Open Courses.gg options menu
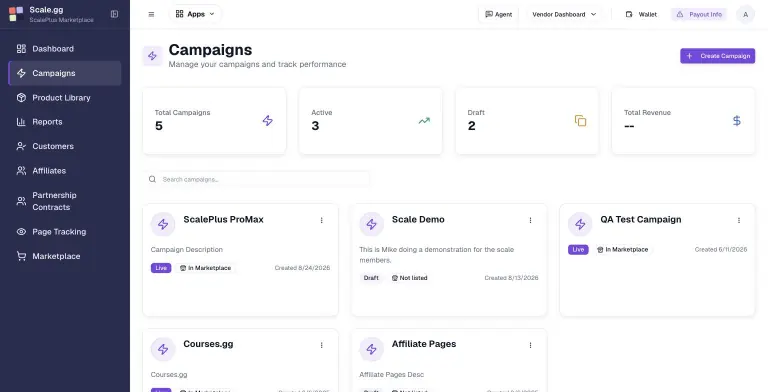The width and height of the screenshot is (768, 392). (x=321, y=345)
